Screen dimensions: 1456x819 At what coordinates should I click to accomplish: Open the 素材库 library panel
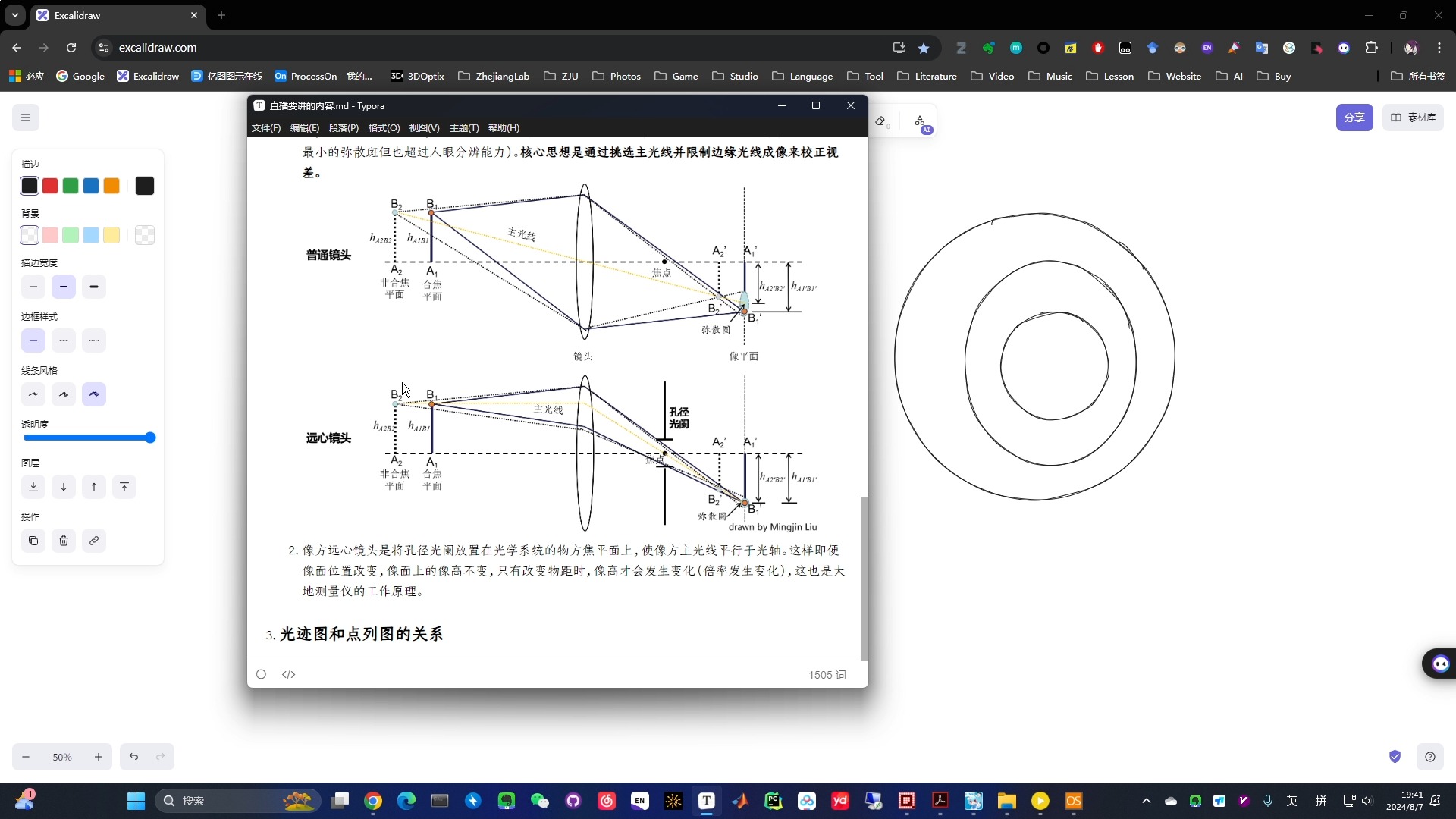[x=1414, y=118]
